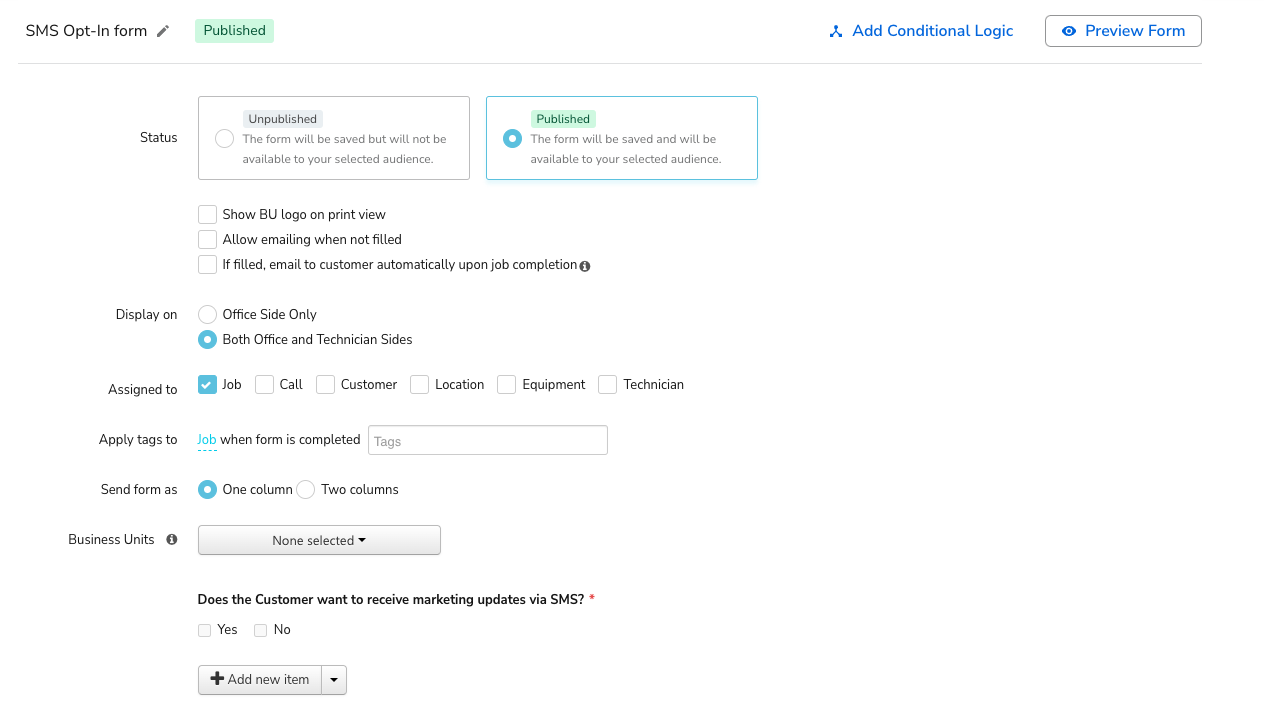Select Office Side Only display option
Viewport: 1264px width, 702px height.
207,314
